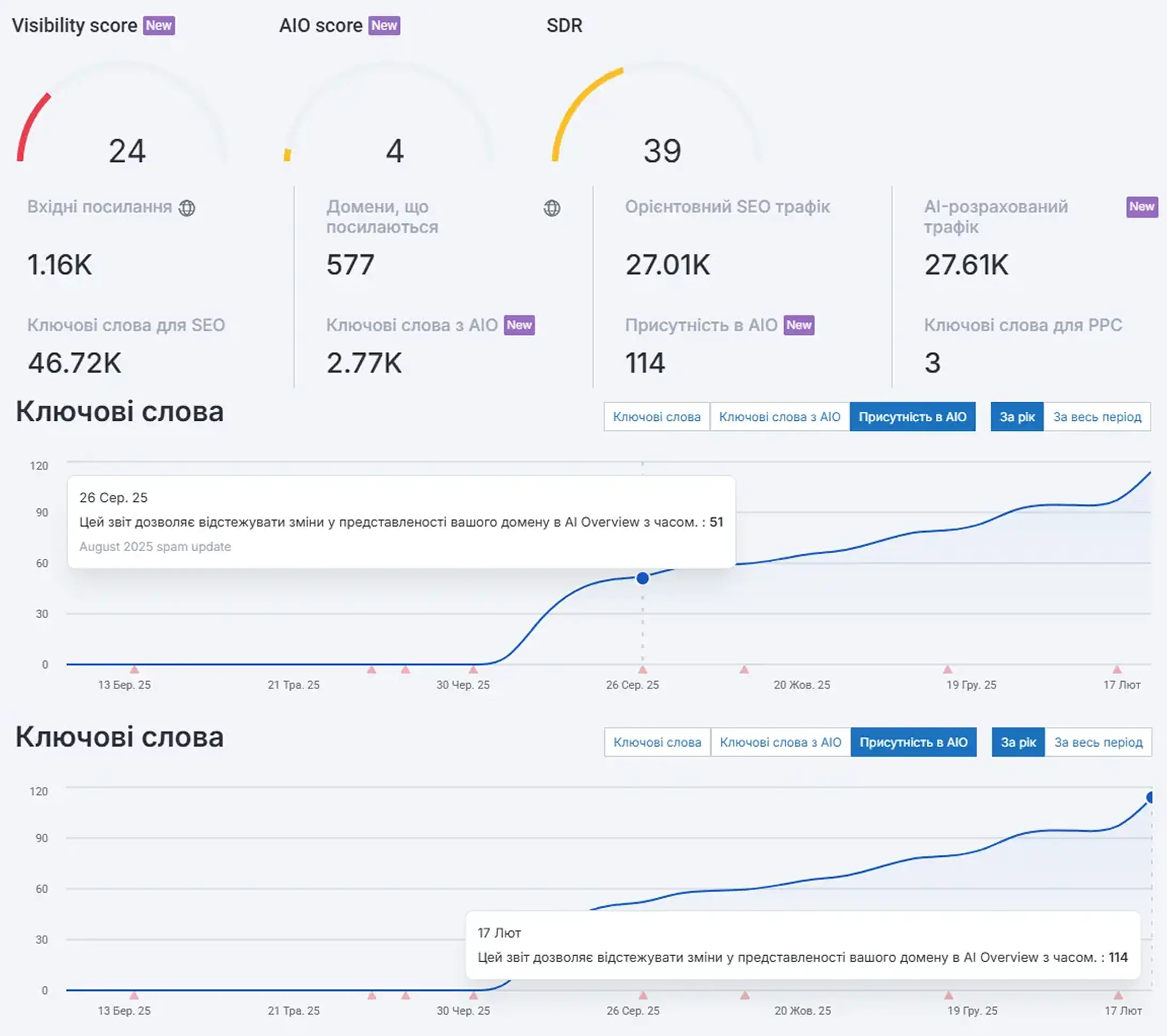The width and height of the screenshot is (1167, 1036).
Task: Click lower chart update marker above 17 Лют
Action: coord(1118,995)
